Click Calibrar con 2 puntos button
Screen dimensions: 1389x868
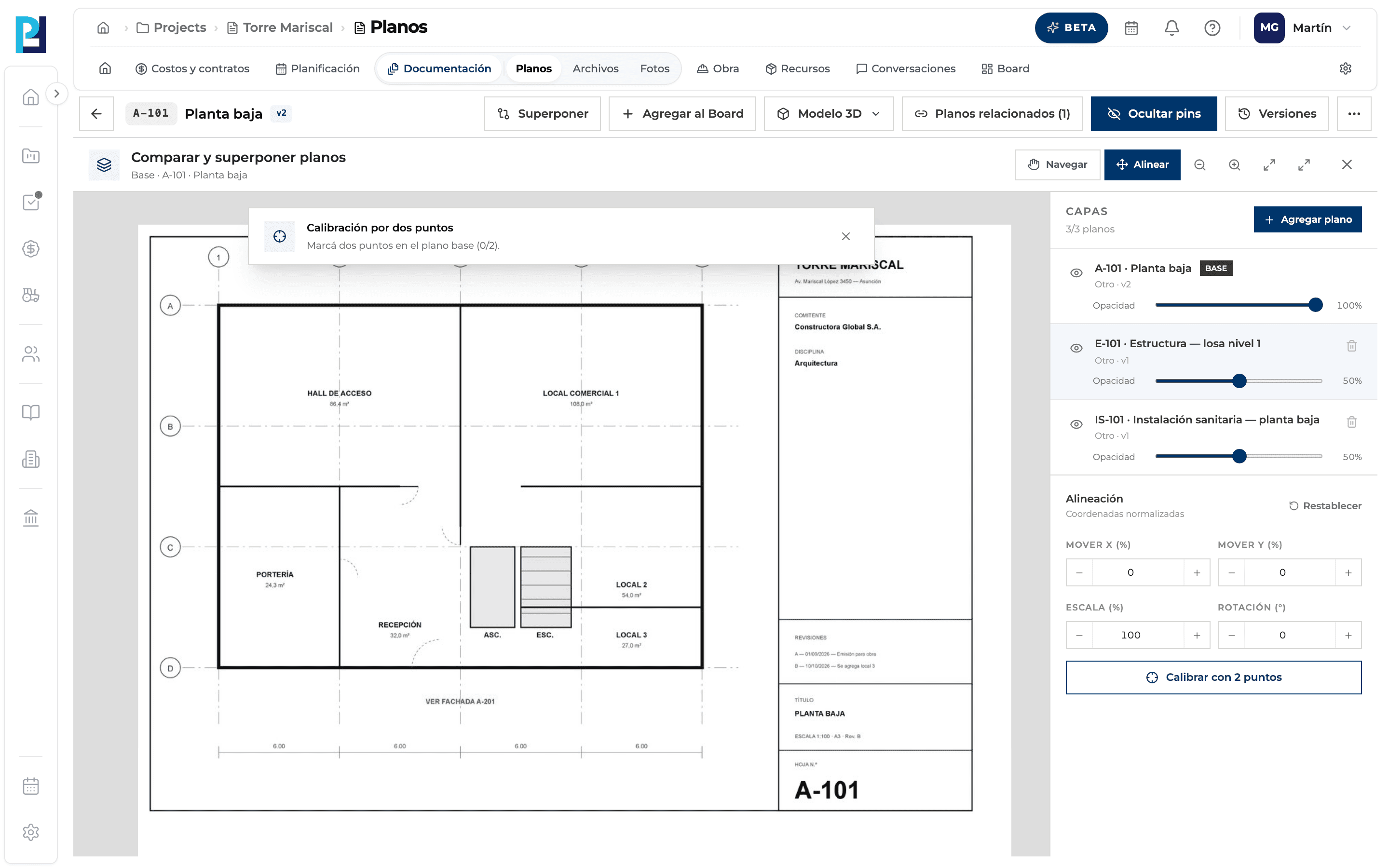point(1213,678)
